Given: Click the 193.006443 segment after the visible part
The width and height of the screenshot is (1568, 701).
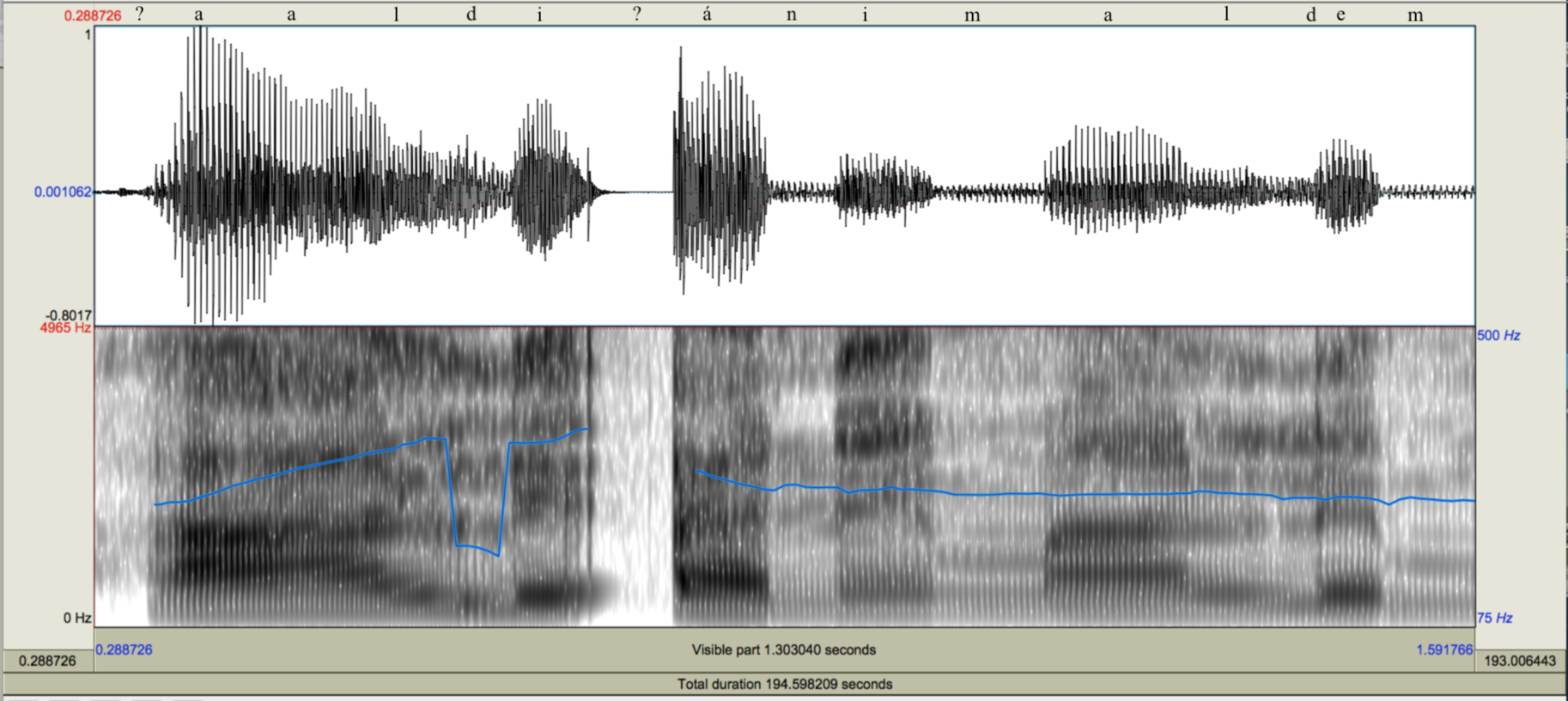Looking at the screenshot, I should pos(1519,661).
